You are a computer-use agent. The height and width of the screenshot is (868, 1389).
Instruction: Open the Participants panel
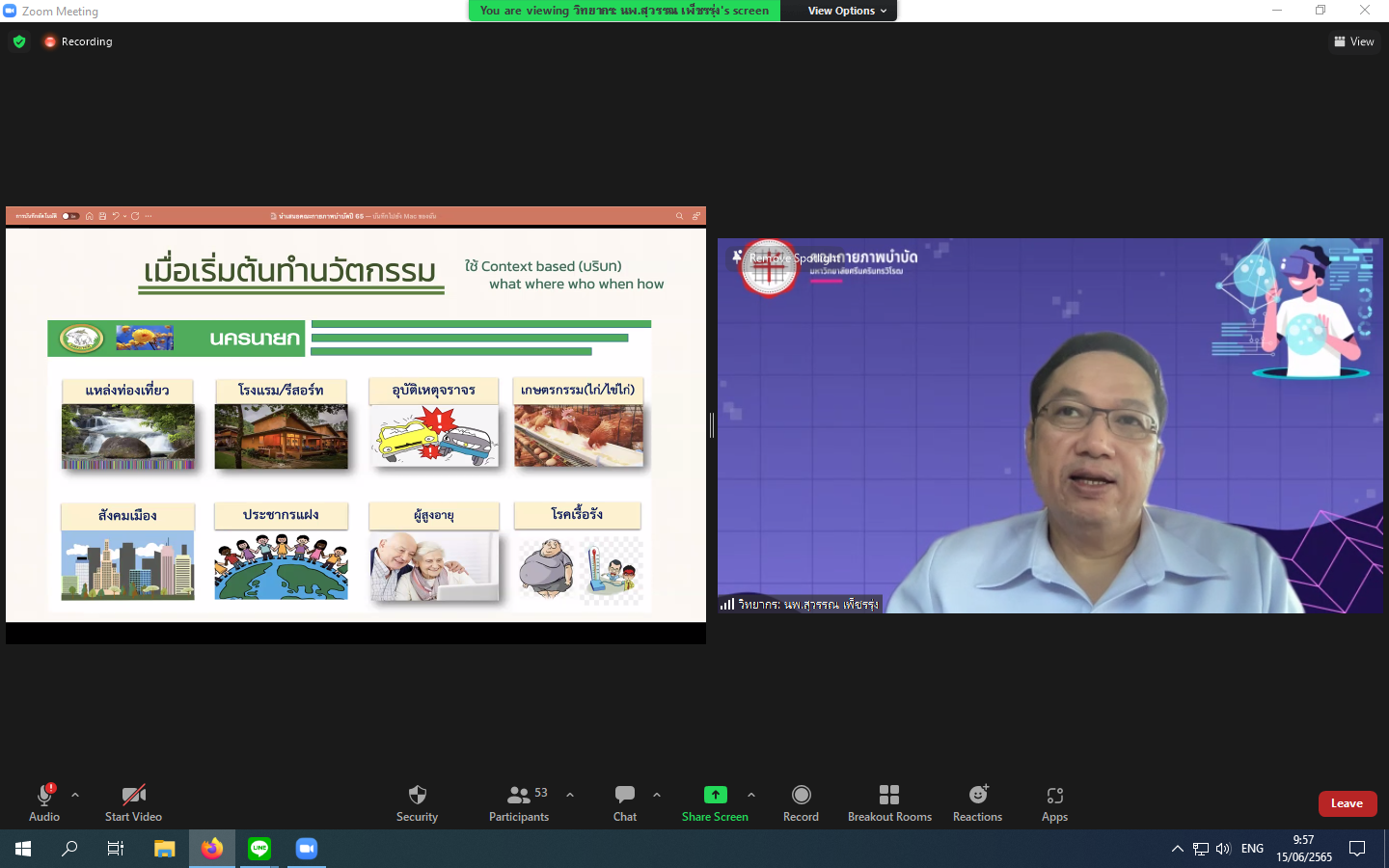[x=519, y=802]
